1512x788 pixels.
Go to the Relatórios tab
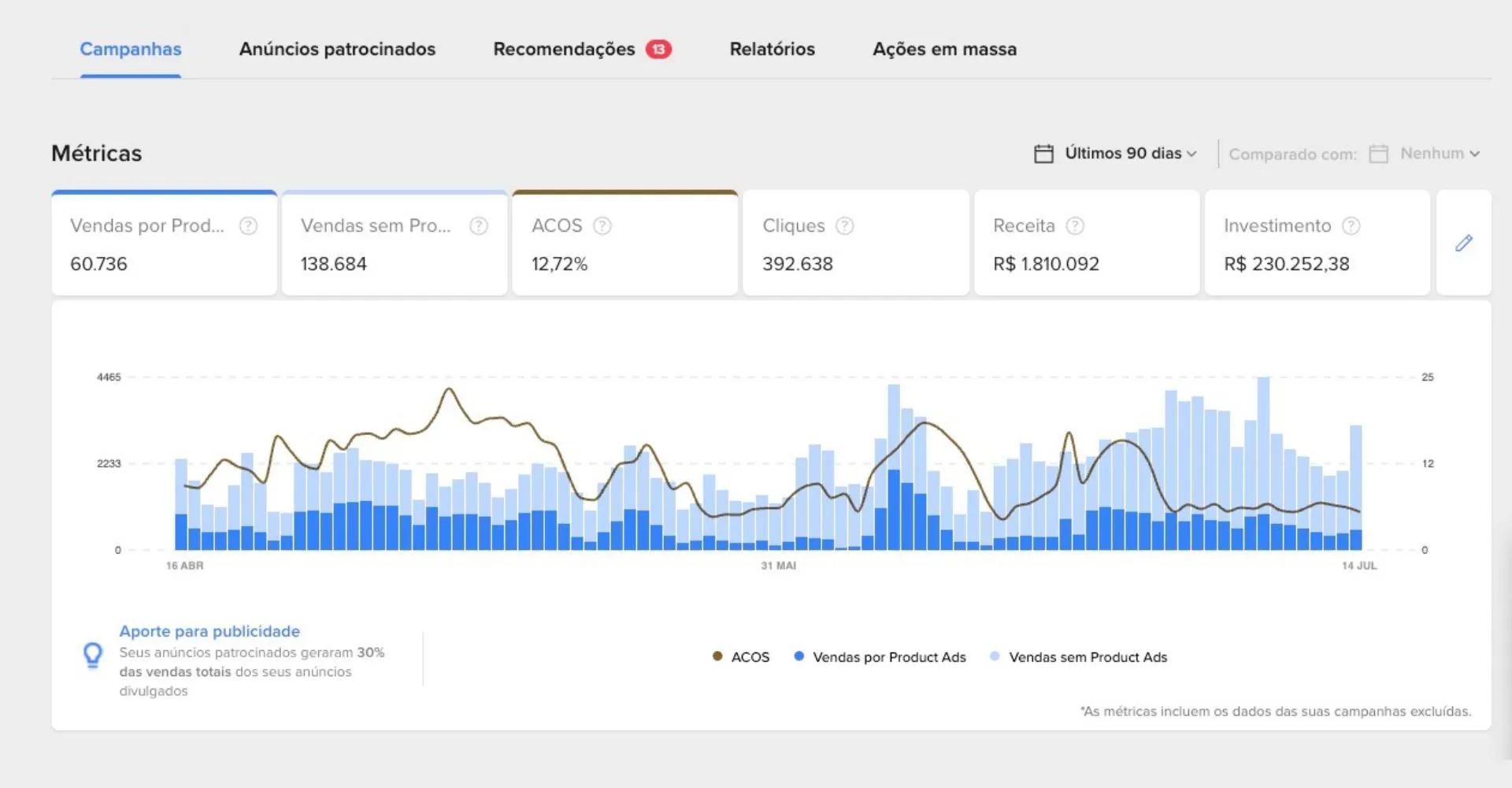[772, 49]
